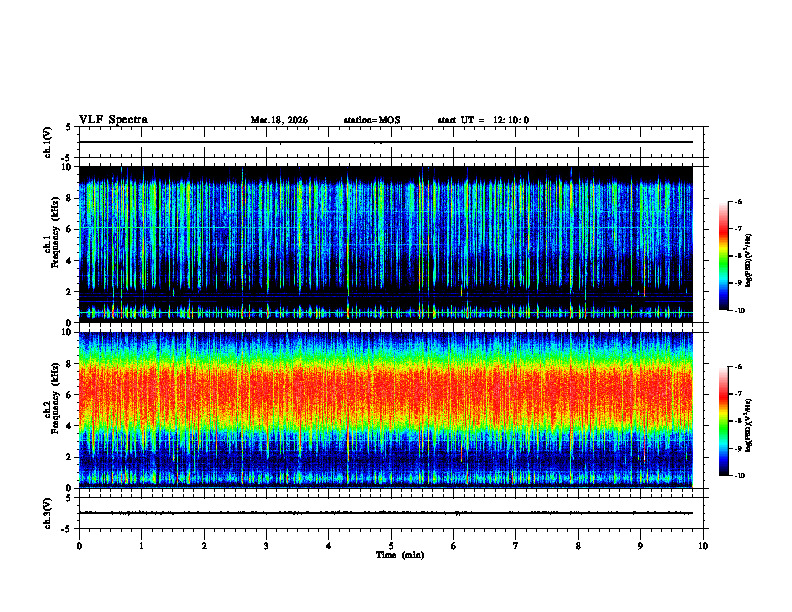Select the "start UT = 12:10: 0" text
Screen dimensions: 792x612
[x=483, y=120]
